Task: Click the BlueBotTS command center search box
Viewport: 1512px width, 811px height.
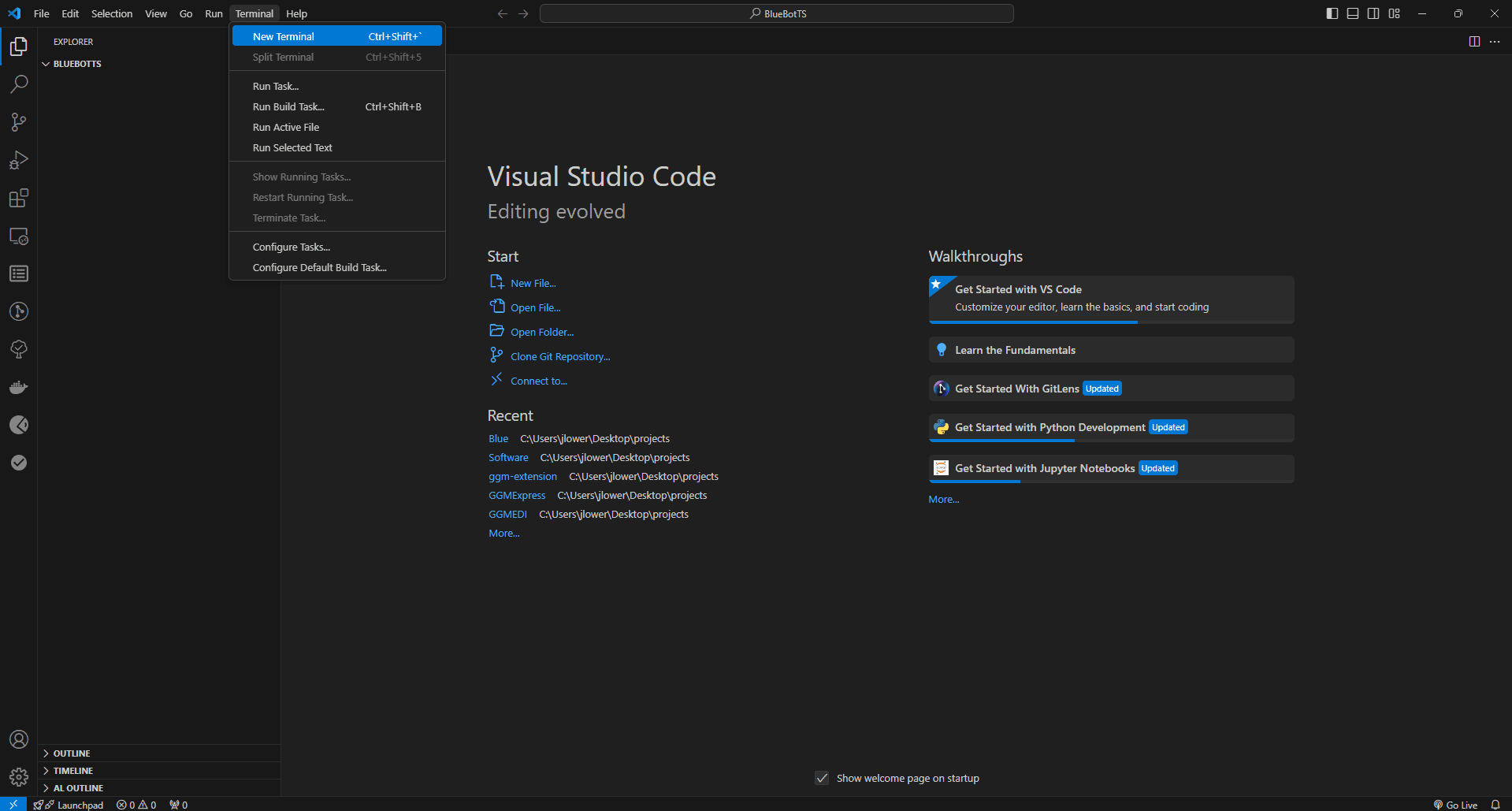Action: [x=777, y=13]
